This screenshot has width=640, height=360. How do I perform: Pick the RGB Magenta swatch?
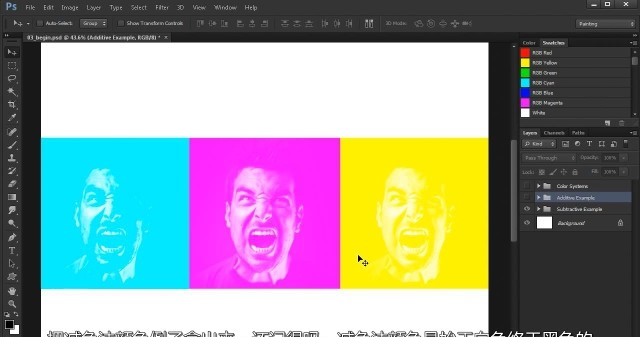(525, 103)
